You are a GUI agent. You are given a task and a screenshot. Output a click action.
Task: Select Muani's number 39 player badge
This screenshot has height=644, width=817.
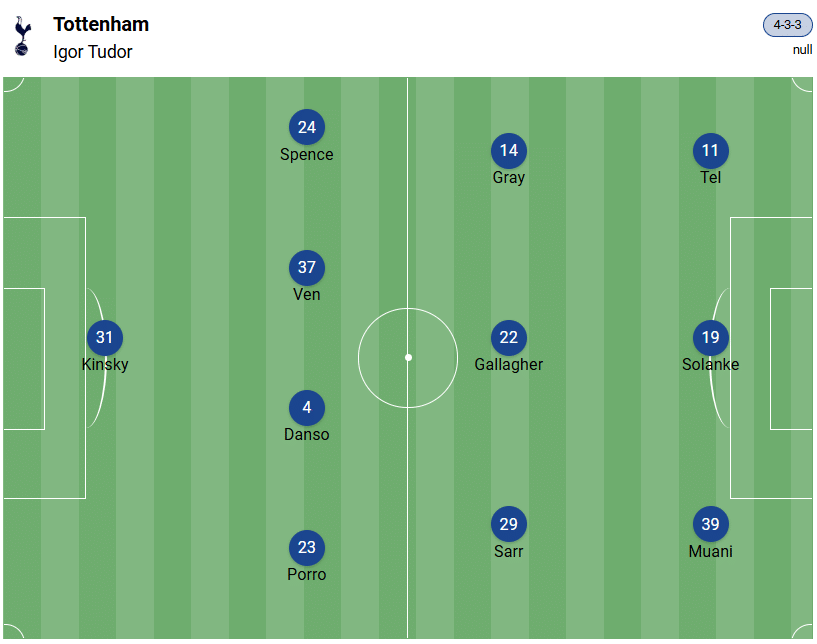tap(711, 525)
